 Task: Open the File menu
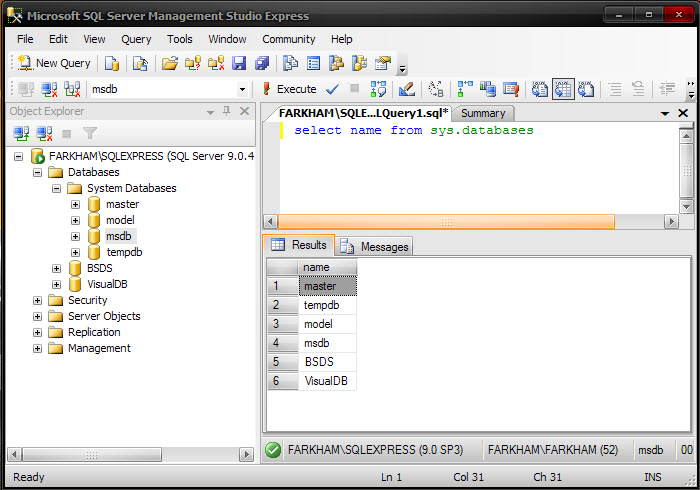click(25, 39)
